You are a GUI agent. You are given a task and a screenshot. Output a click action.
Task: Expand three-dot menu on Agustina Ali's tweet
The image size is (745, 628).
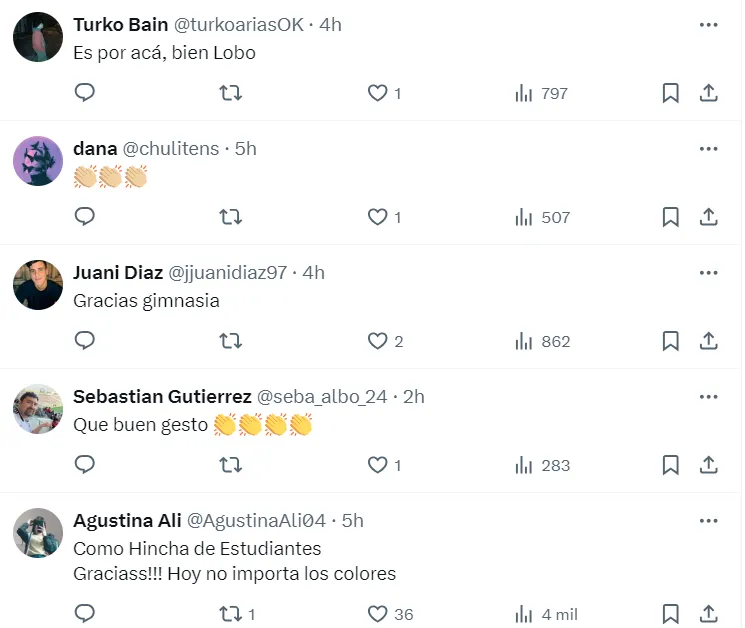pyautogui.click(x=708, y=521)
